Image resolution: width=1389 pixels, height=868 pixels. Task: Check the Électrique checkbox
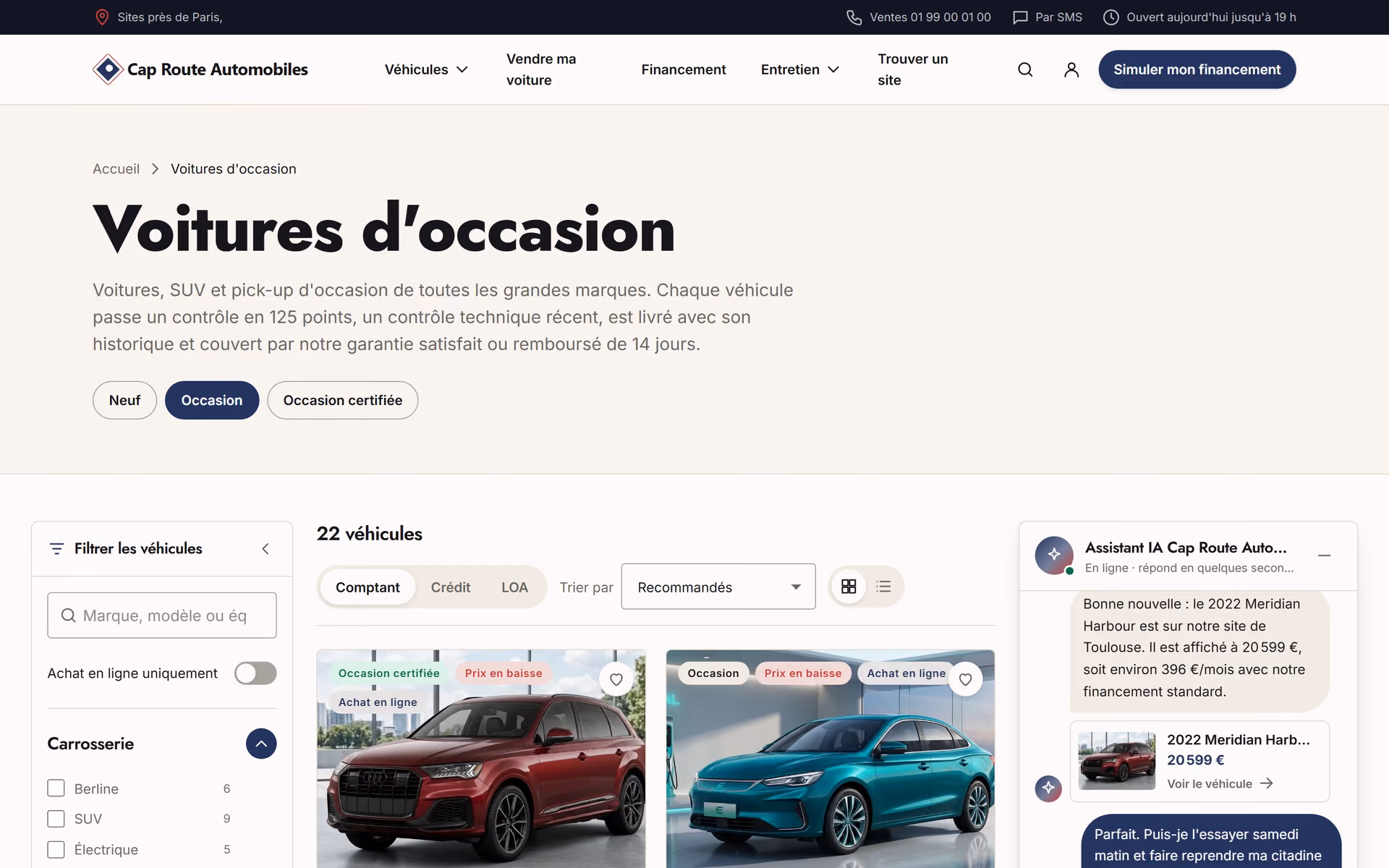point(56,849)
